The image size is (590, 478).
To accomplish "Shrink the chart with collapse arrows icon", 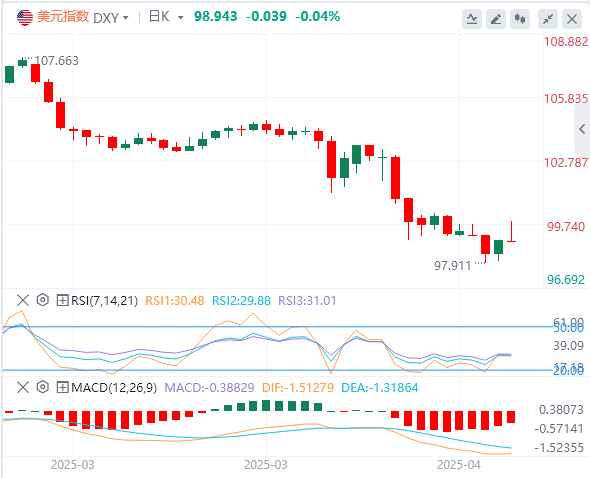I will pyautogui.click(x=548, y=18).
